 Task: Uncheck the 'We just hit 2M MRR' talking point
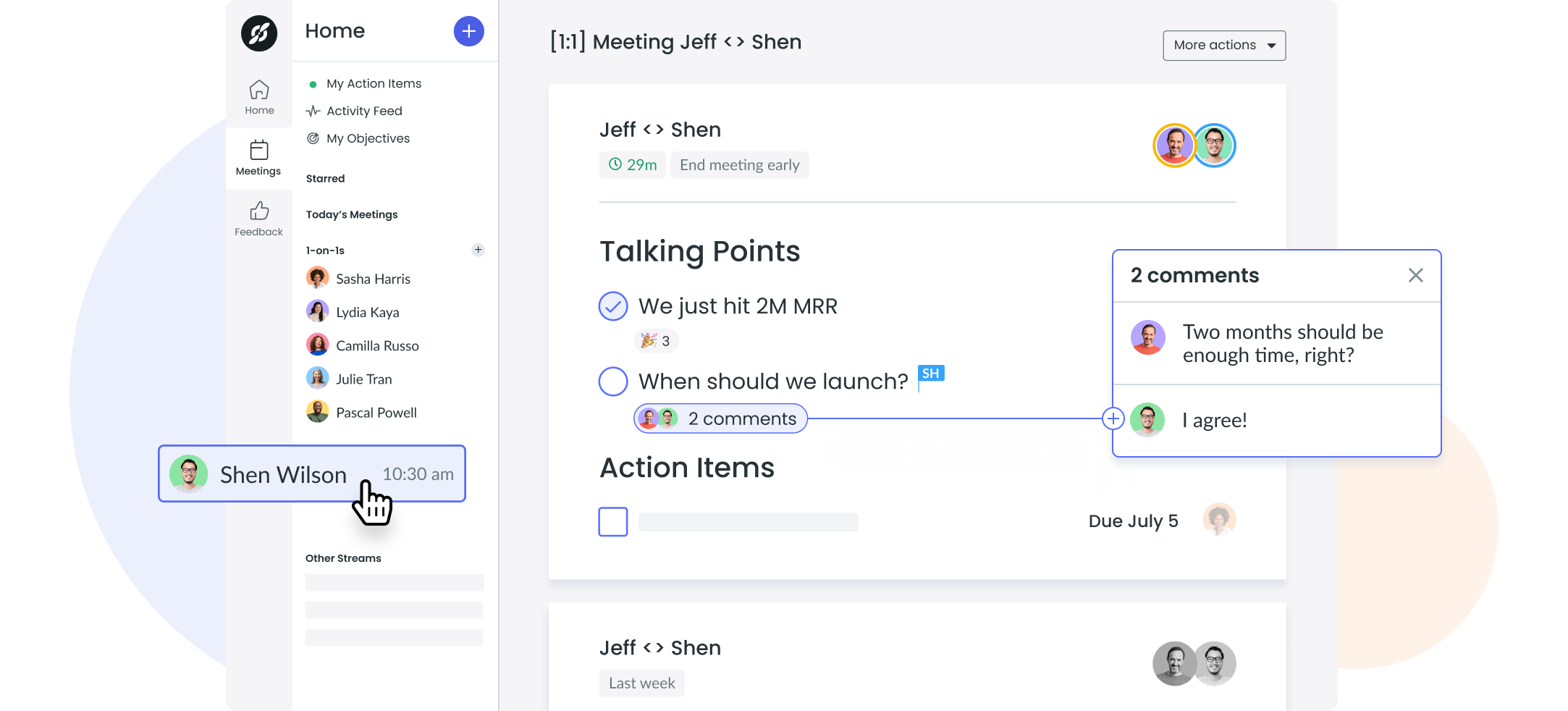[613, 306]
